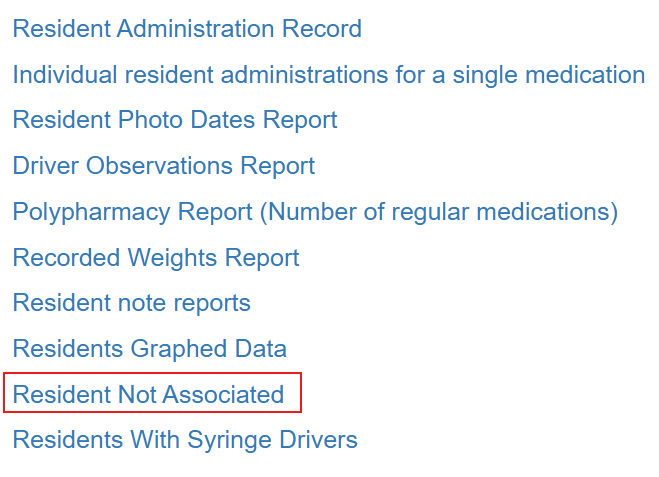Open the Recorded Weights Report
The width and height of the screenshot is (659, 477).
pos(156,257)
